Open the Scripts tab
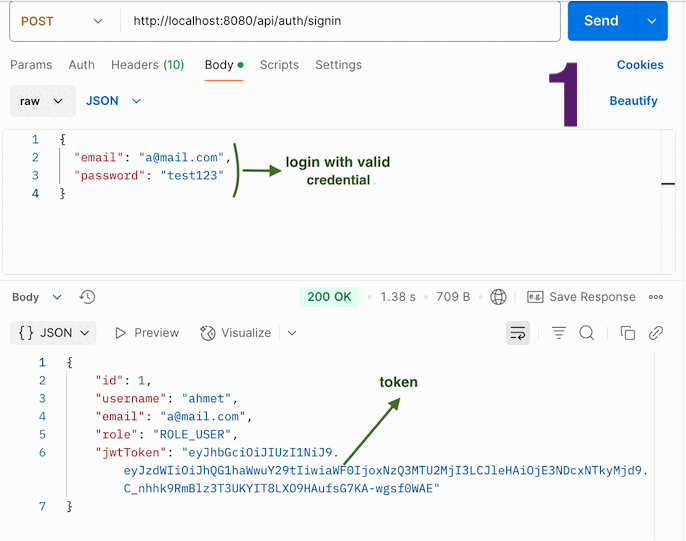Image resolution: width=686 pixels, height=541 pixels. (279, 65)
